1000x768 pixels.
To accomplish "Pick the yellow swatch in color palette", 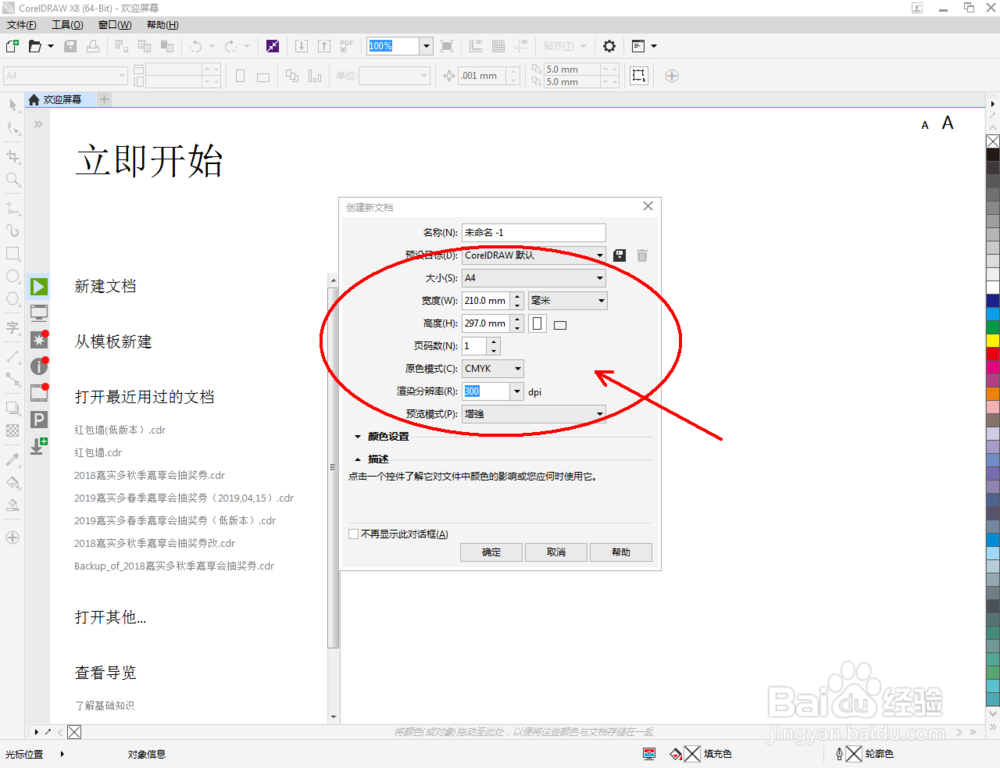I will [993, 340].
